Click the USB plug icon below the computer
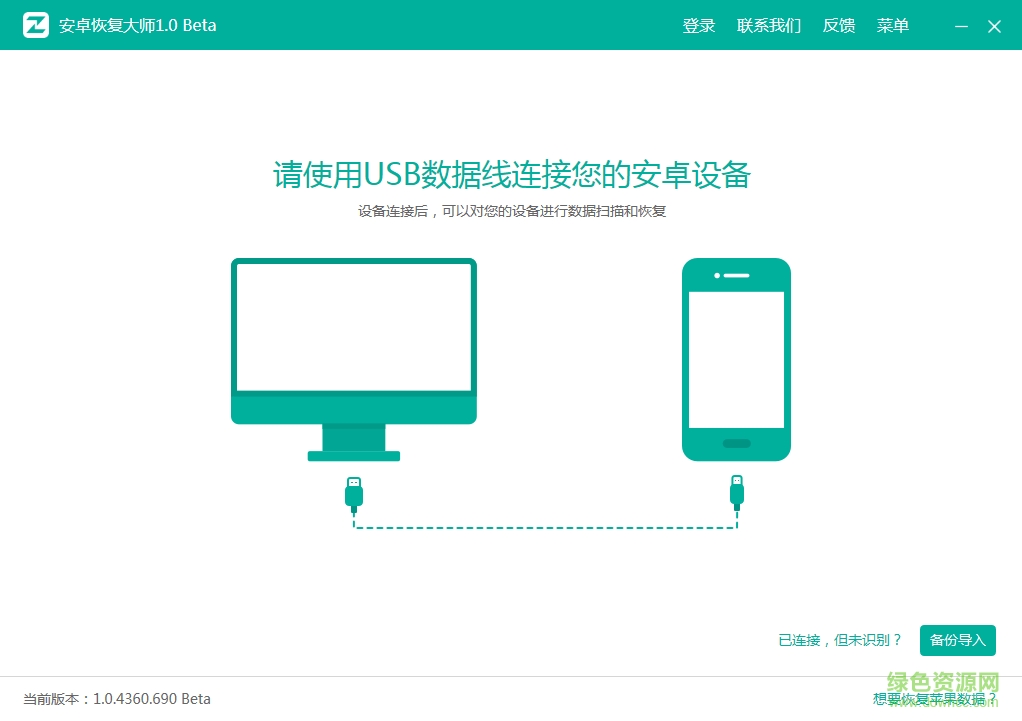Screen dimensions: 1022x721 point(354,490)
